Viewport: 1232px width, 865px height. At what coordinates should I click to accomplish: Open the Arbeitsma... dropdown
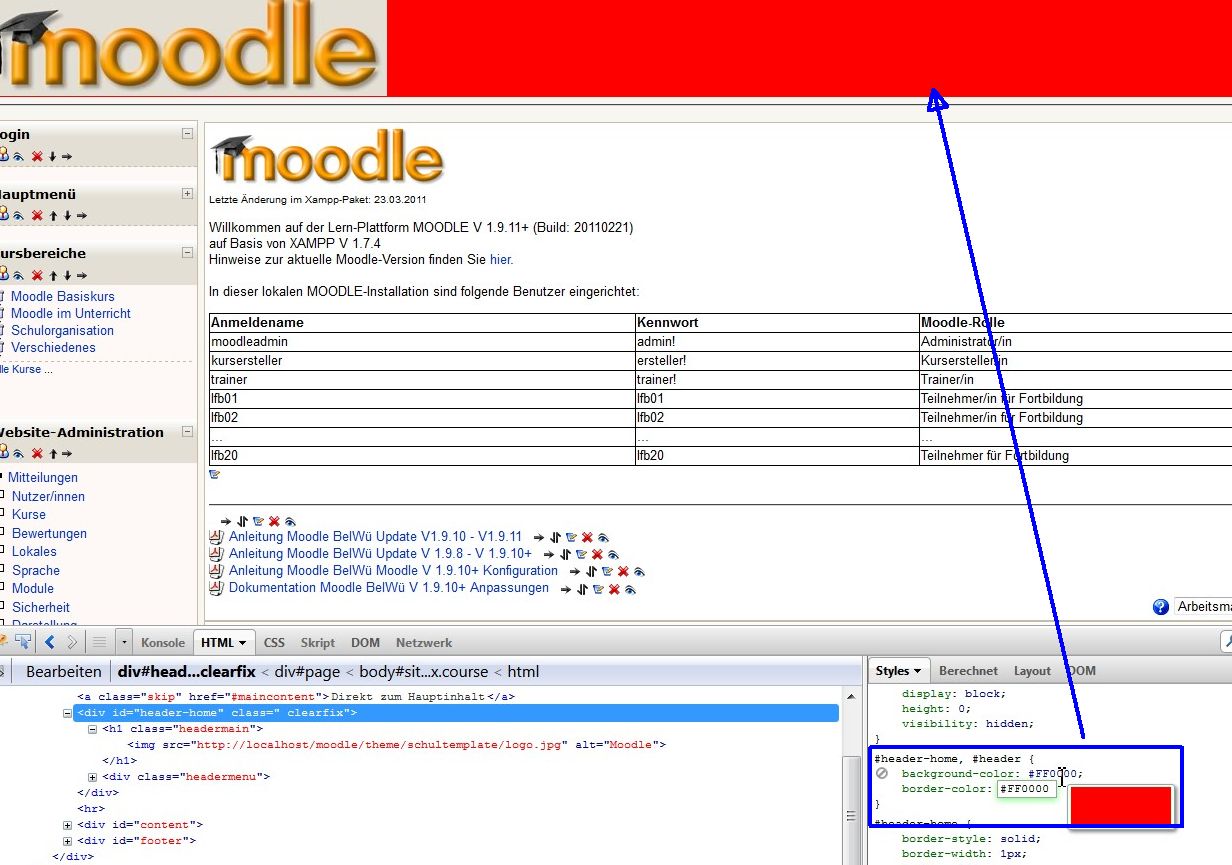coord(1203,607)
